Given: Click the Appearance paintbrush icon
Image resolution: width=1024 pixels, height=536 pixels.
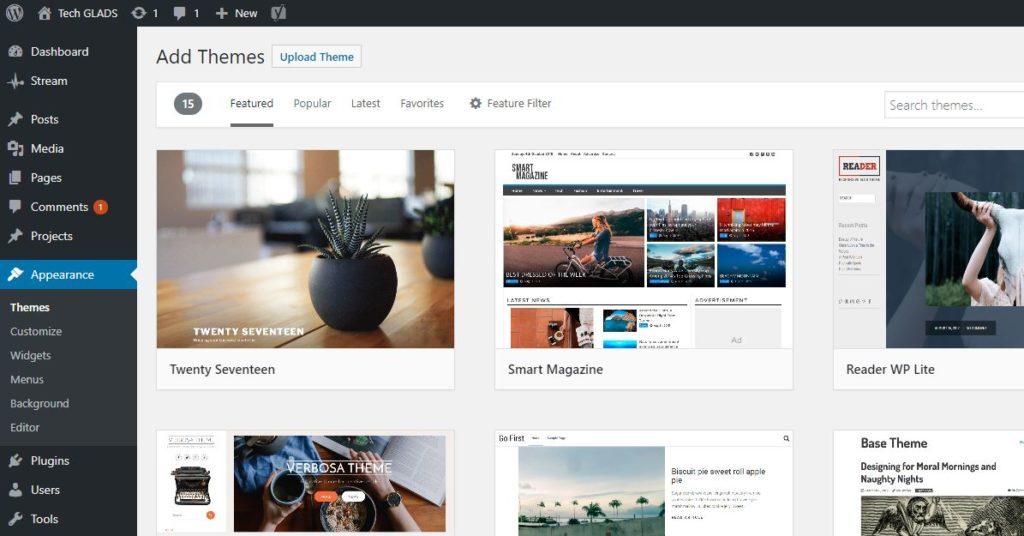Looking at the screenshot, I should coord(16,274).
